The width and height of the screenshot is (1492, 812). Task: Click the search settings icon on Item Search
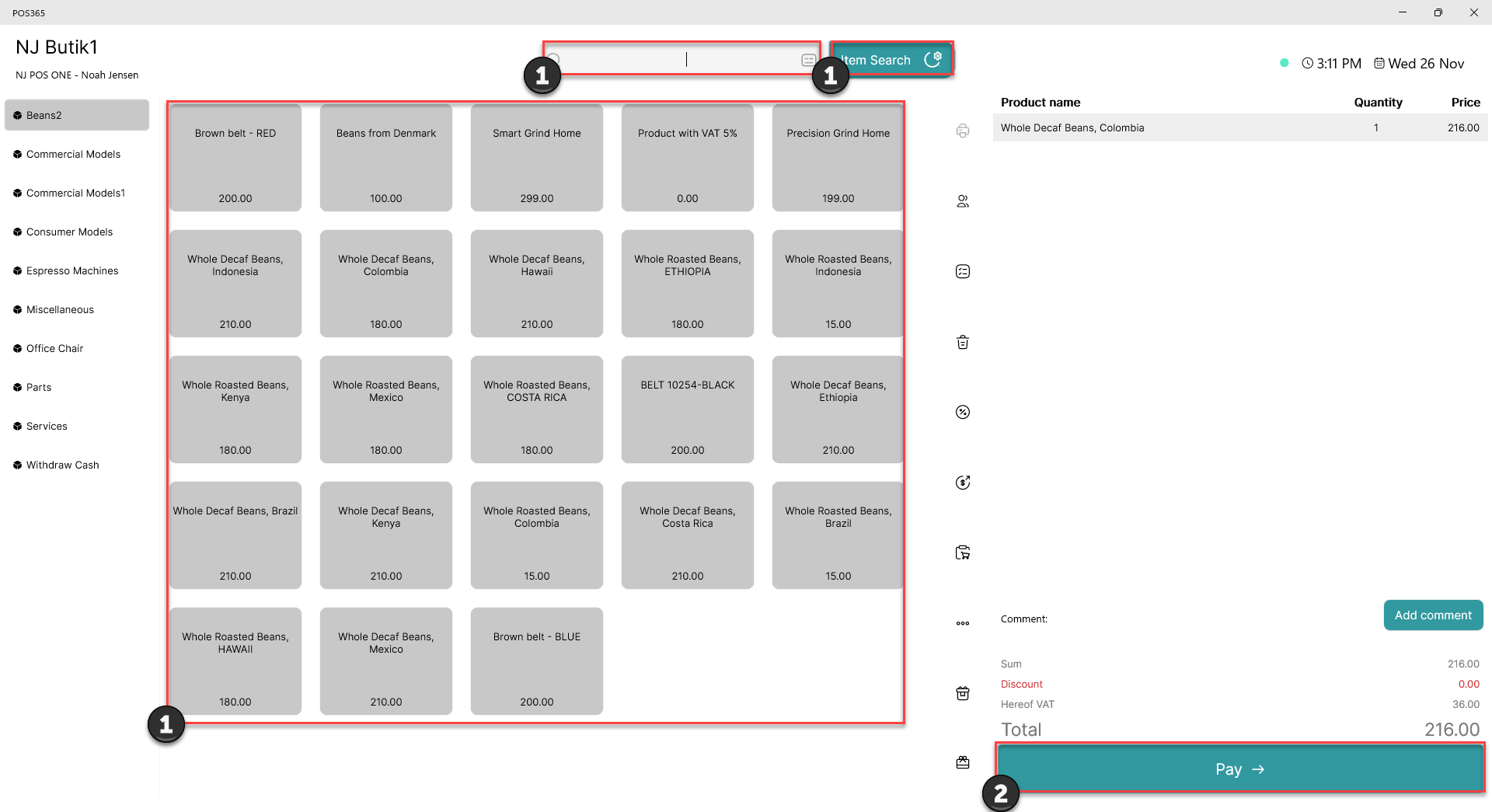click(x=933, y=59)
